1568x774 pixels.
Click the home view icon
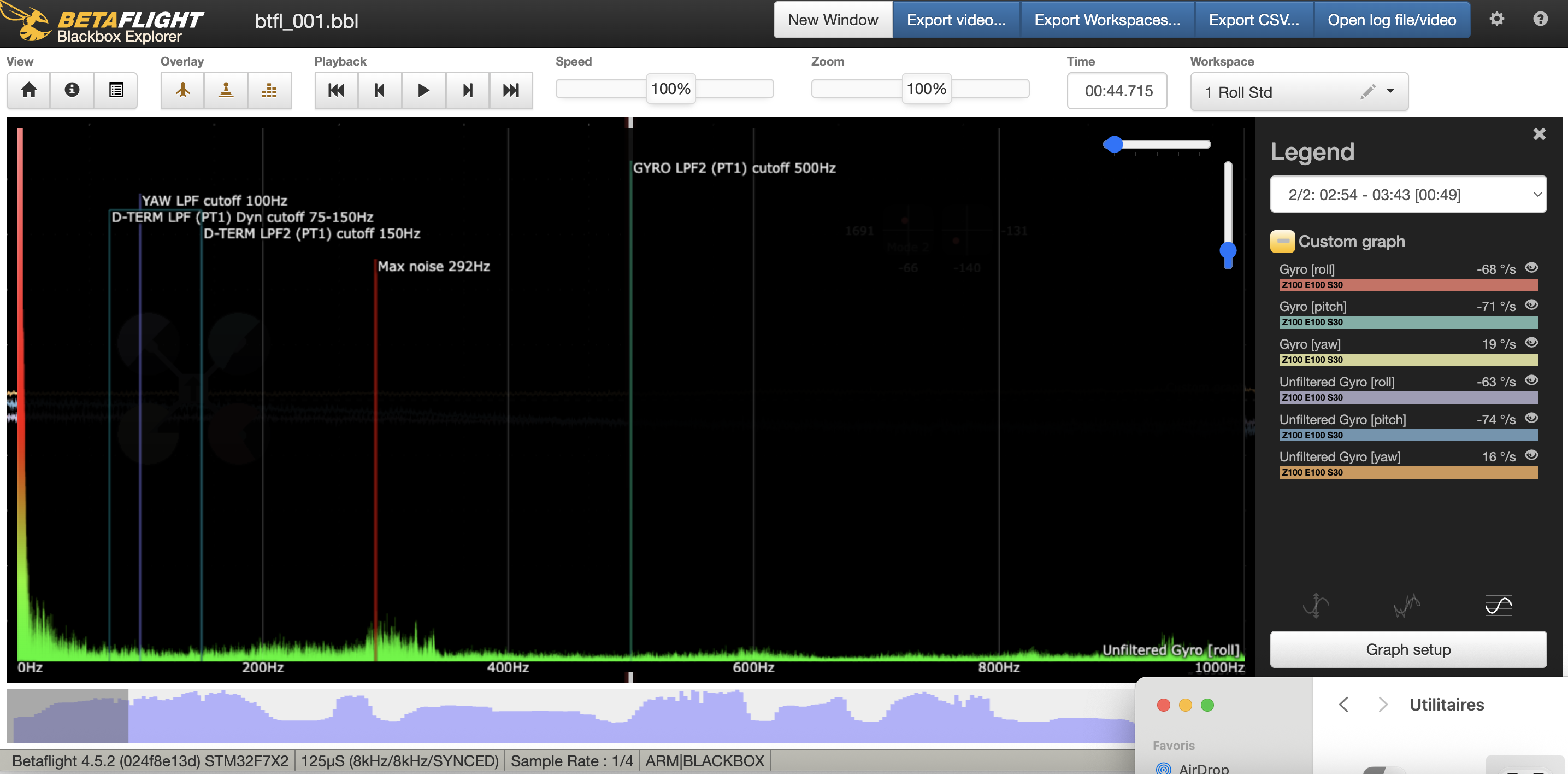[28, 91]
